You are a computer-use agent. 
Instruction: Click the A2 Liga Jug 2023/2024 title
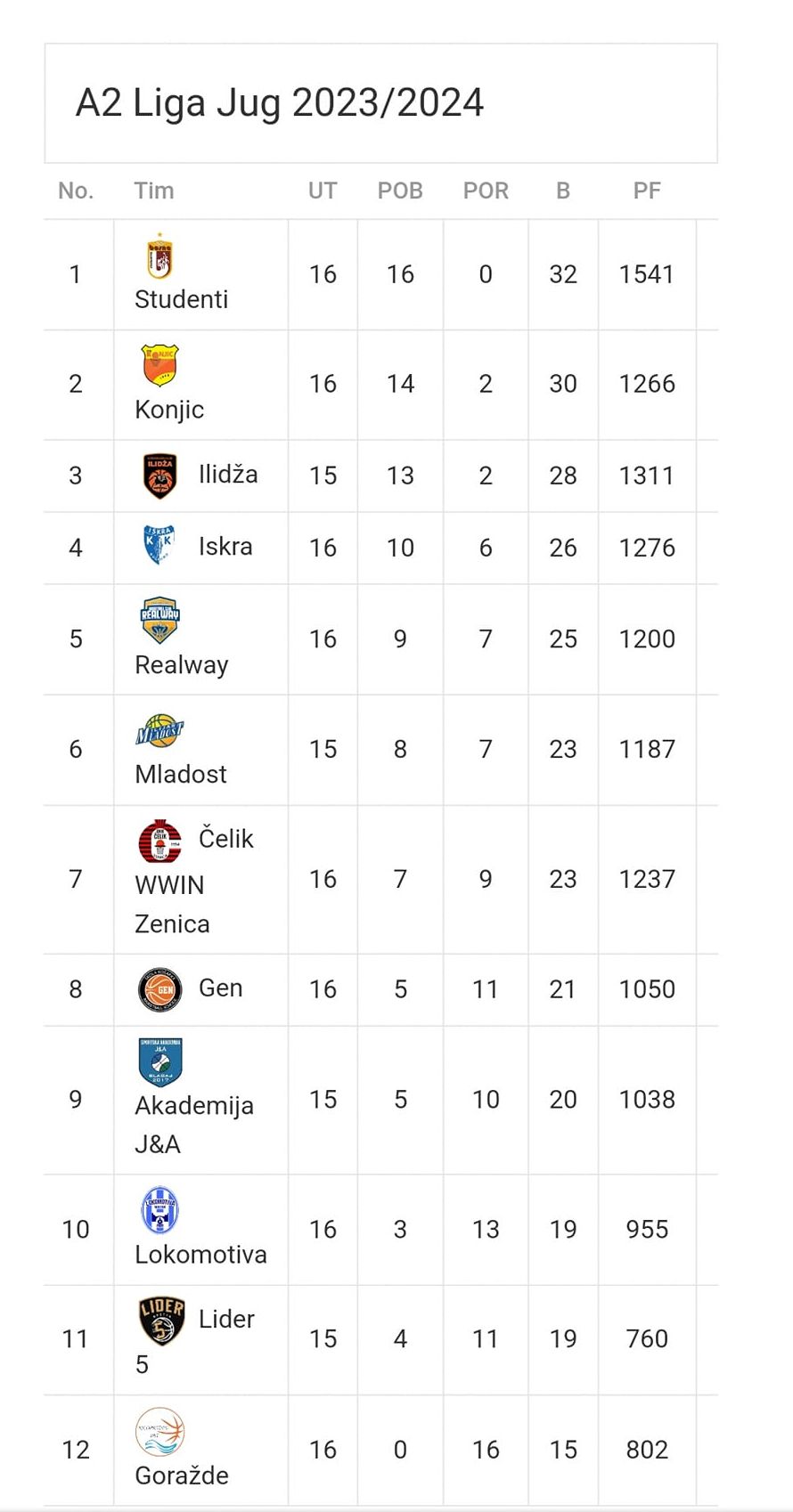pos(280,102)
